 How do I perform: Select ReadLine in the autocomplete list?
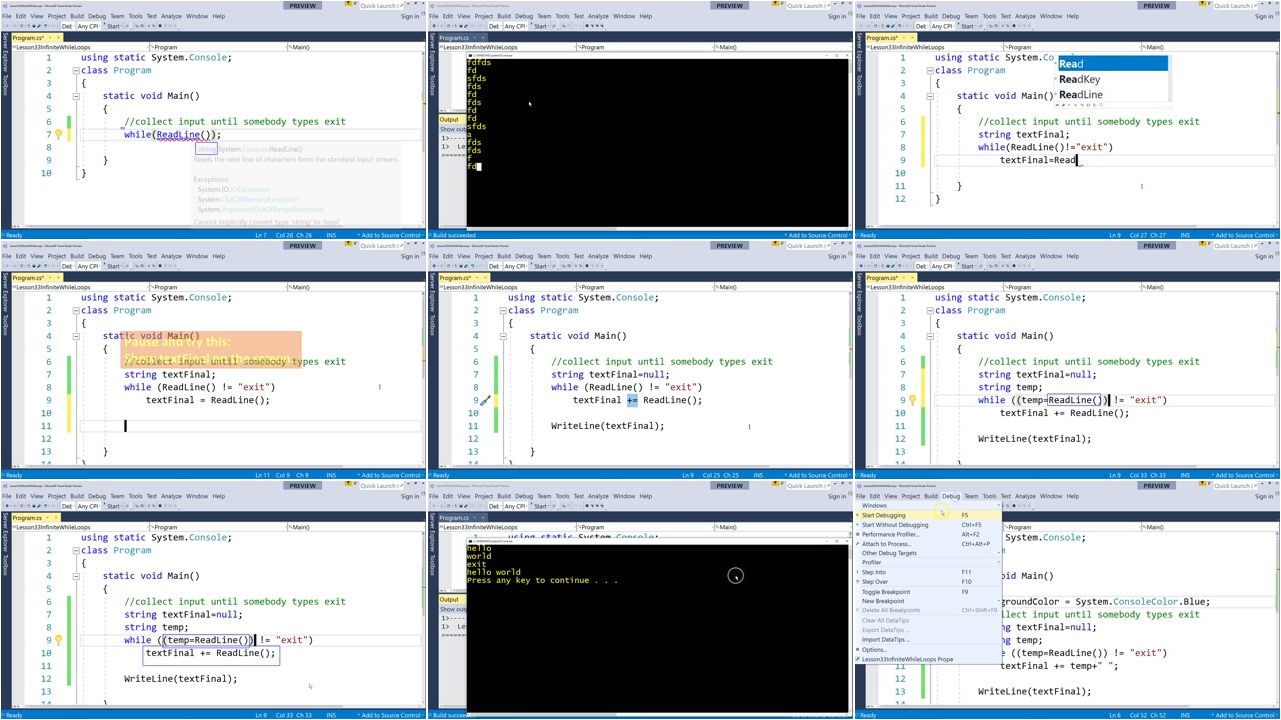point(1112,95)
